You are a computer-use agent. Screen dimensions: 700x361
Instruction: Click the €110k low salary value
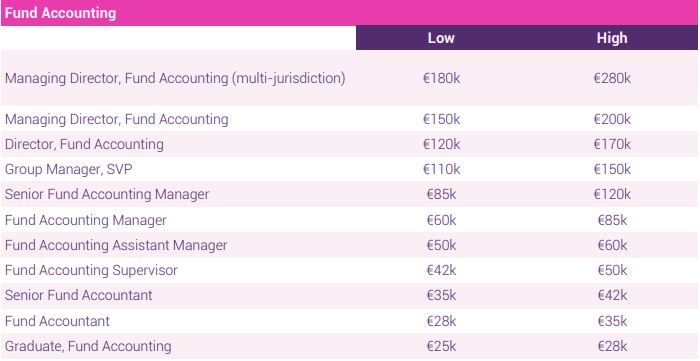[442, 169]
